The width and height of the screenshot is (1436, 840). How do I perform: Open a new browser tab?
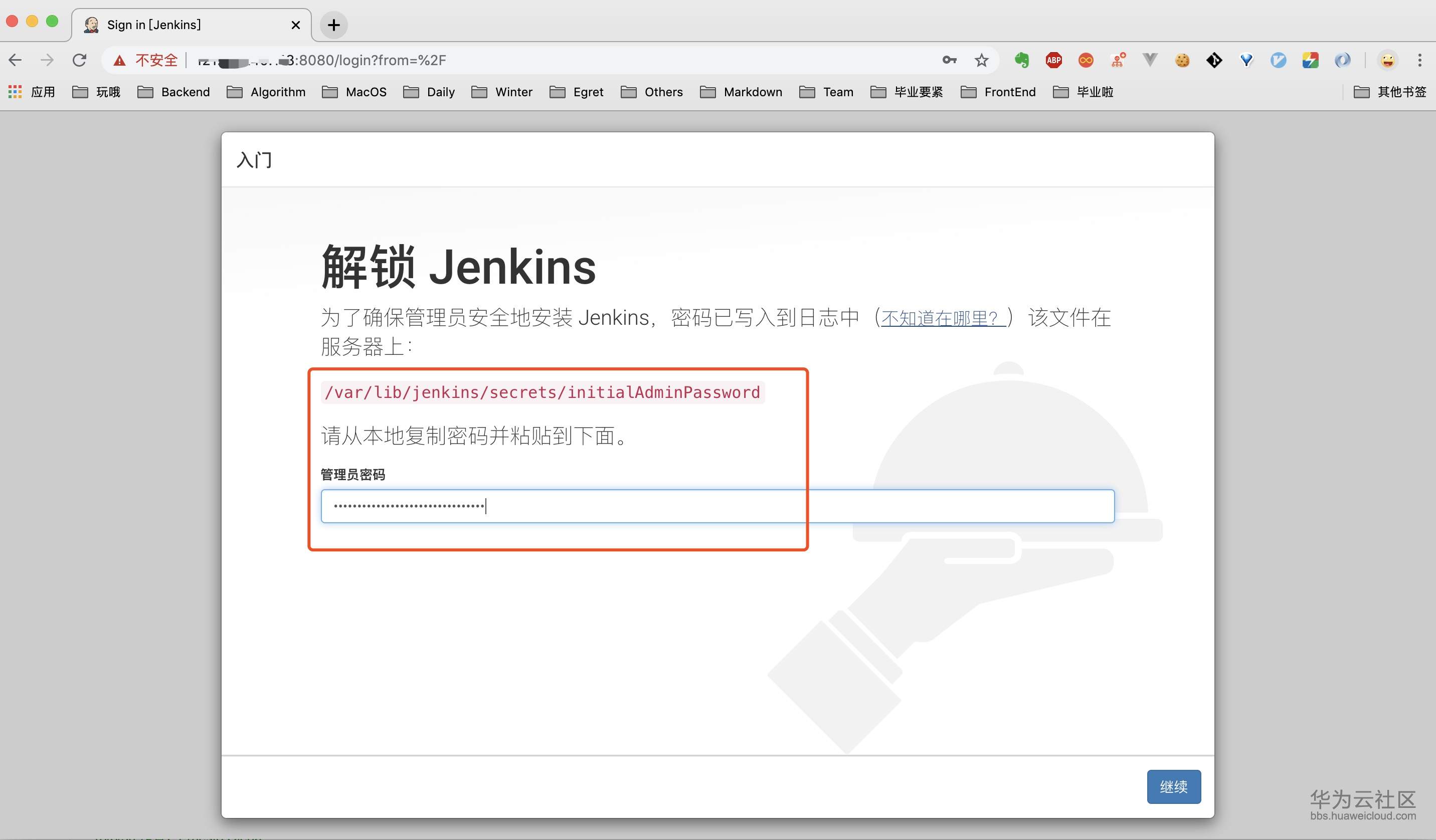point(334,25)
